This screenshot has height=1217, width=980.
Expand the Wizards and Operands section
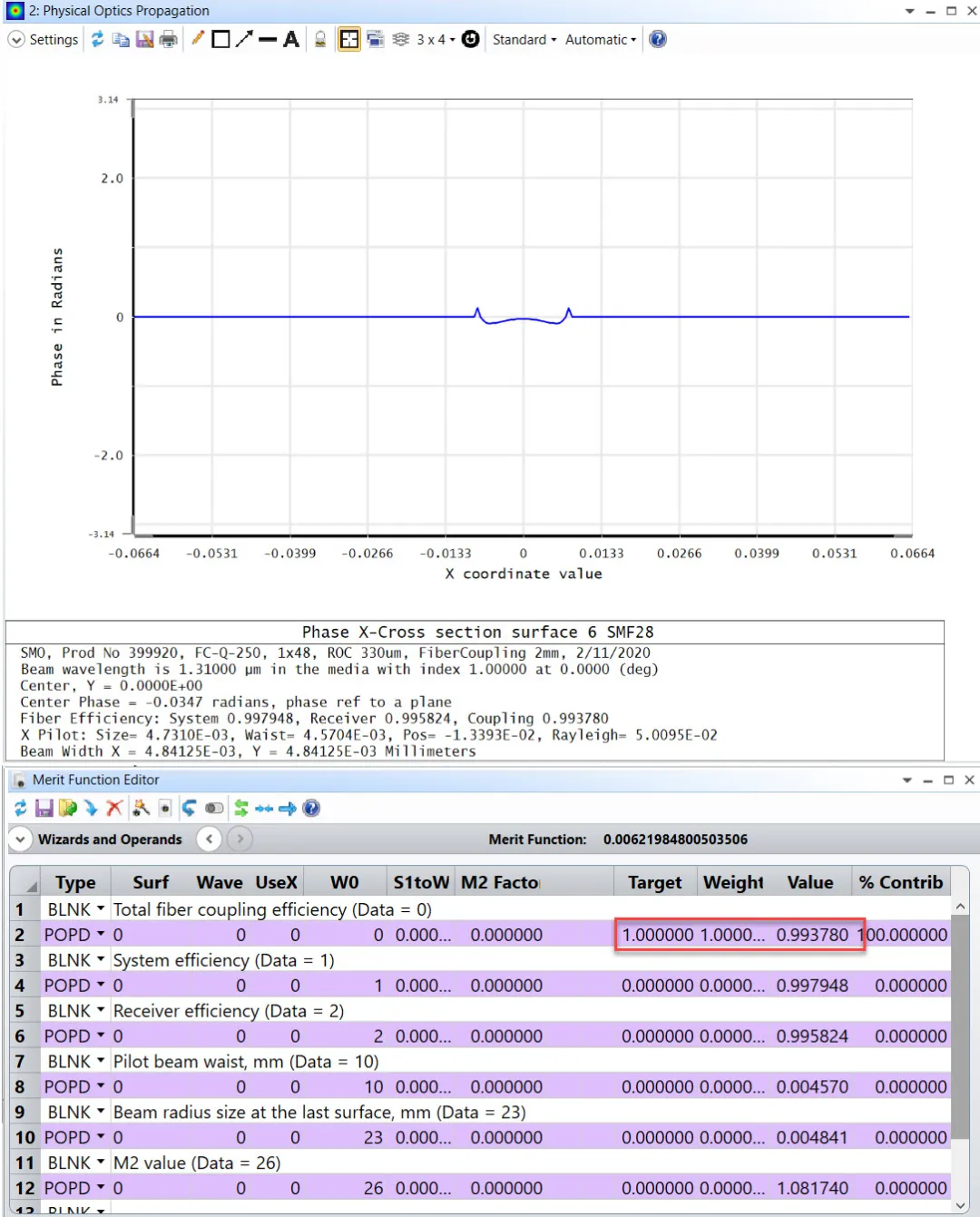click(x=20, y=839)
